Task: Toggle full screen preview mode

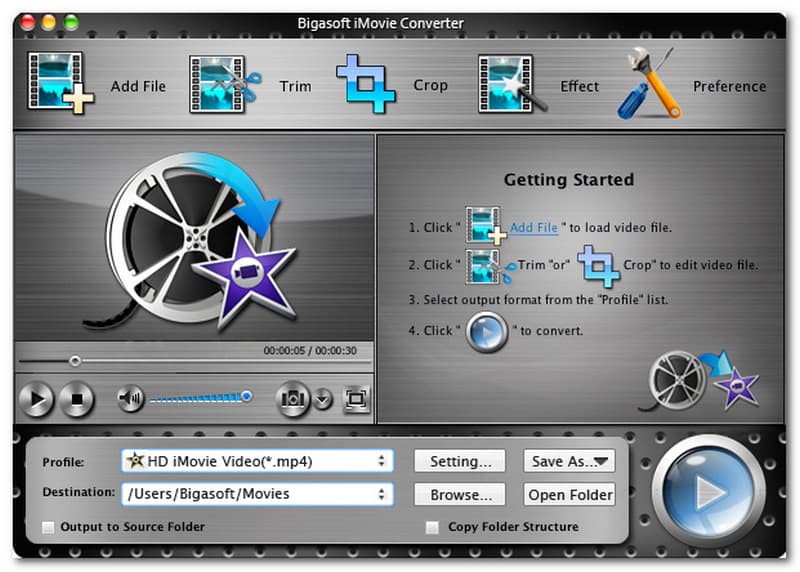Action: pyautogui.click(x=355, y=400)
